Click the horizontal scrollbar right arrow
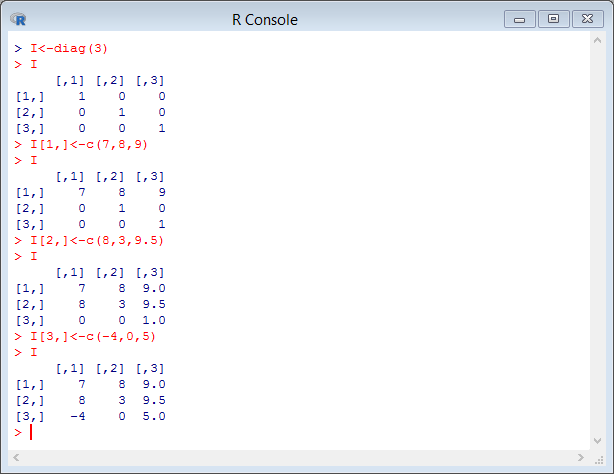The height and width of the screenshot is (474, 614). click(x=589, y=458)
